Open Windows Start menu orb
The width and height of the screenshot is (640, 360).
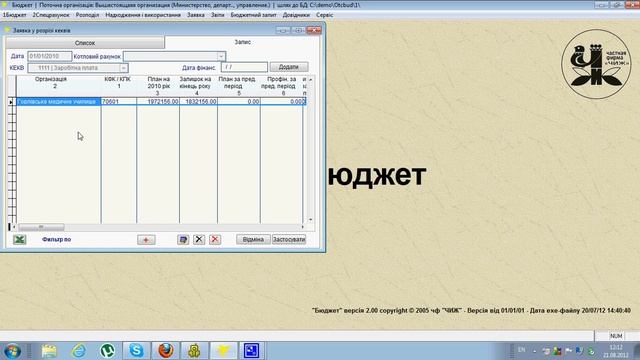(12, 351)
